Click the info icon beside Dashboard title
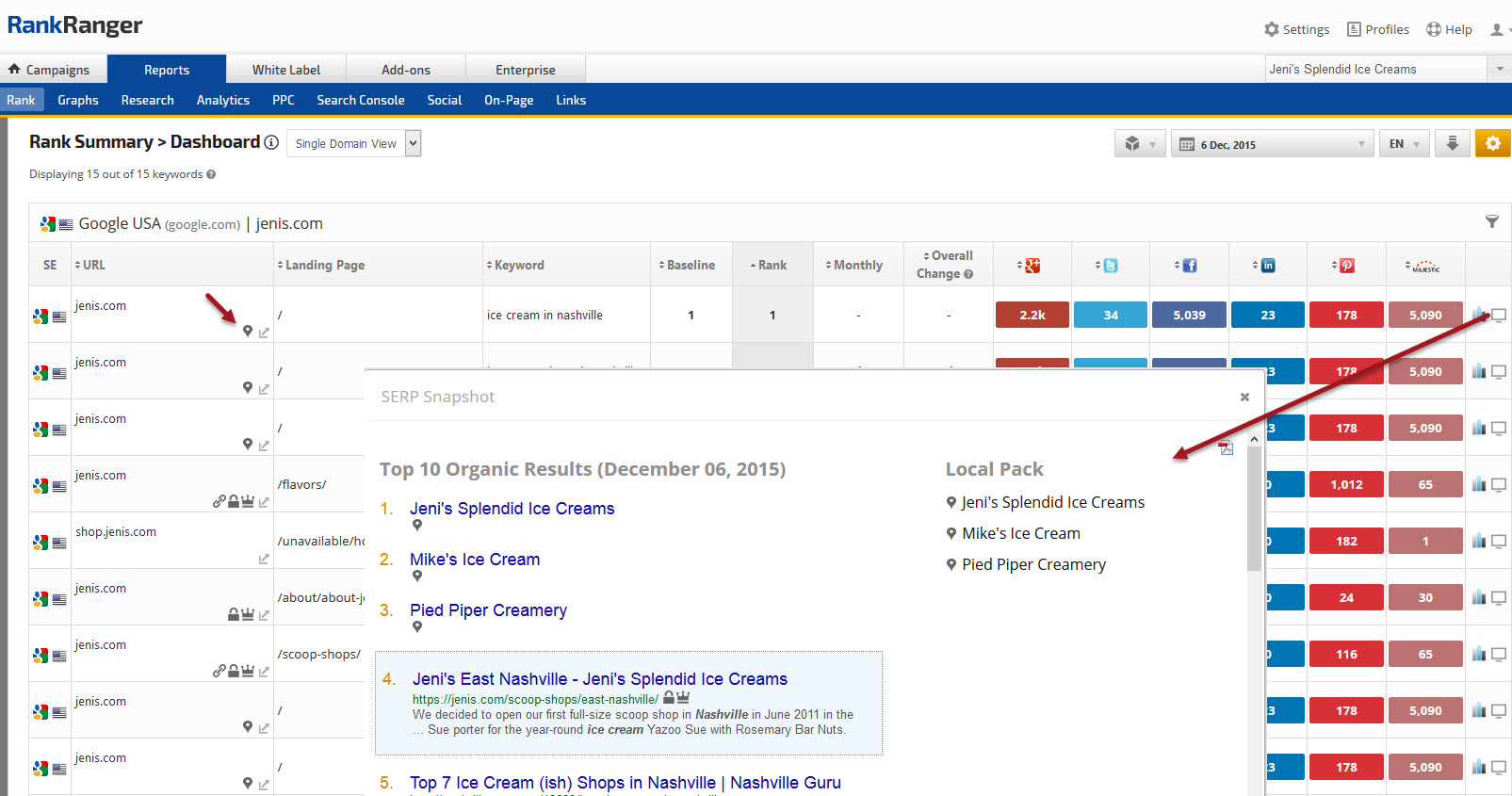The image size is (1512, 796). coord(271,142)
